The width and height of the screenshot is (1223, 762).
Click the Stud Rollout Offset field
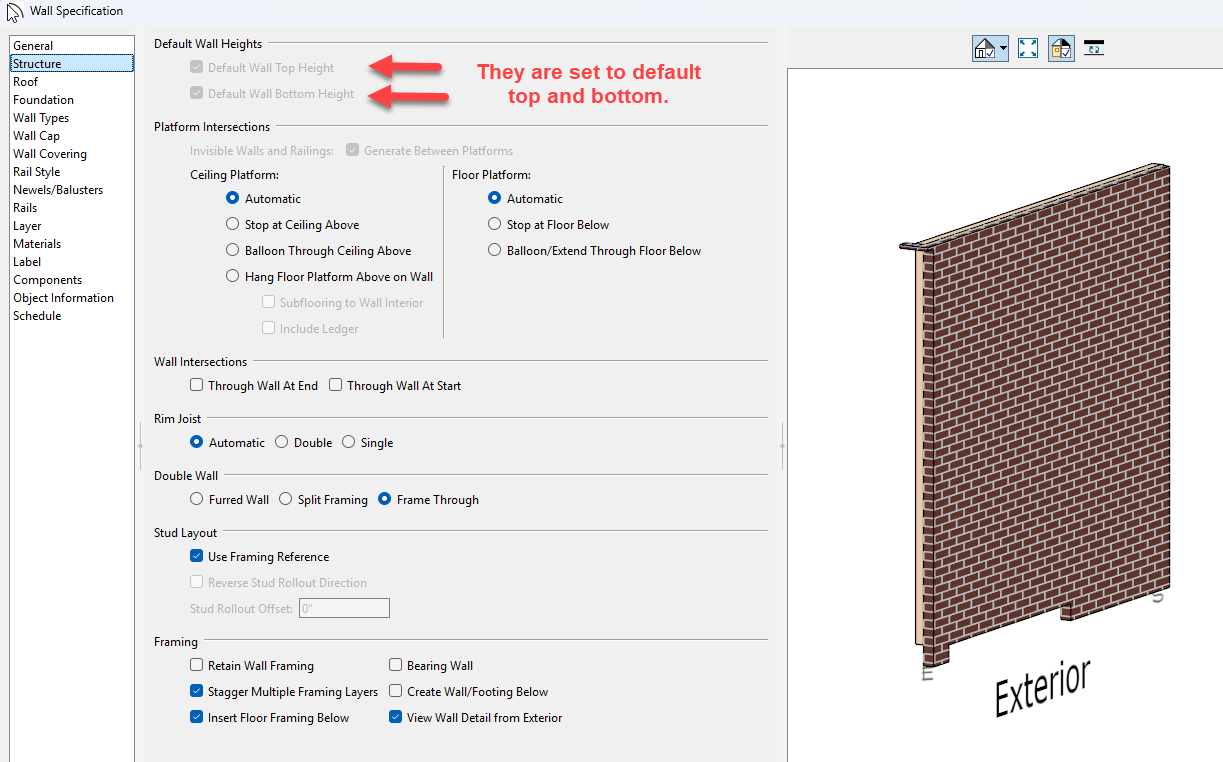pyautogui.click(x=343, y=608)
